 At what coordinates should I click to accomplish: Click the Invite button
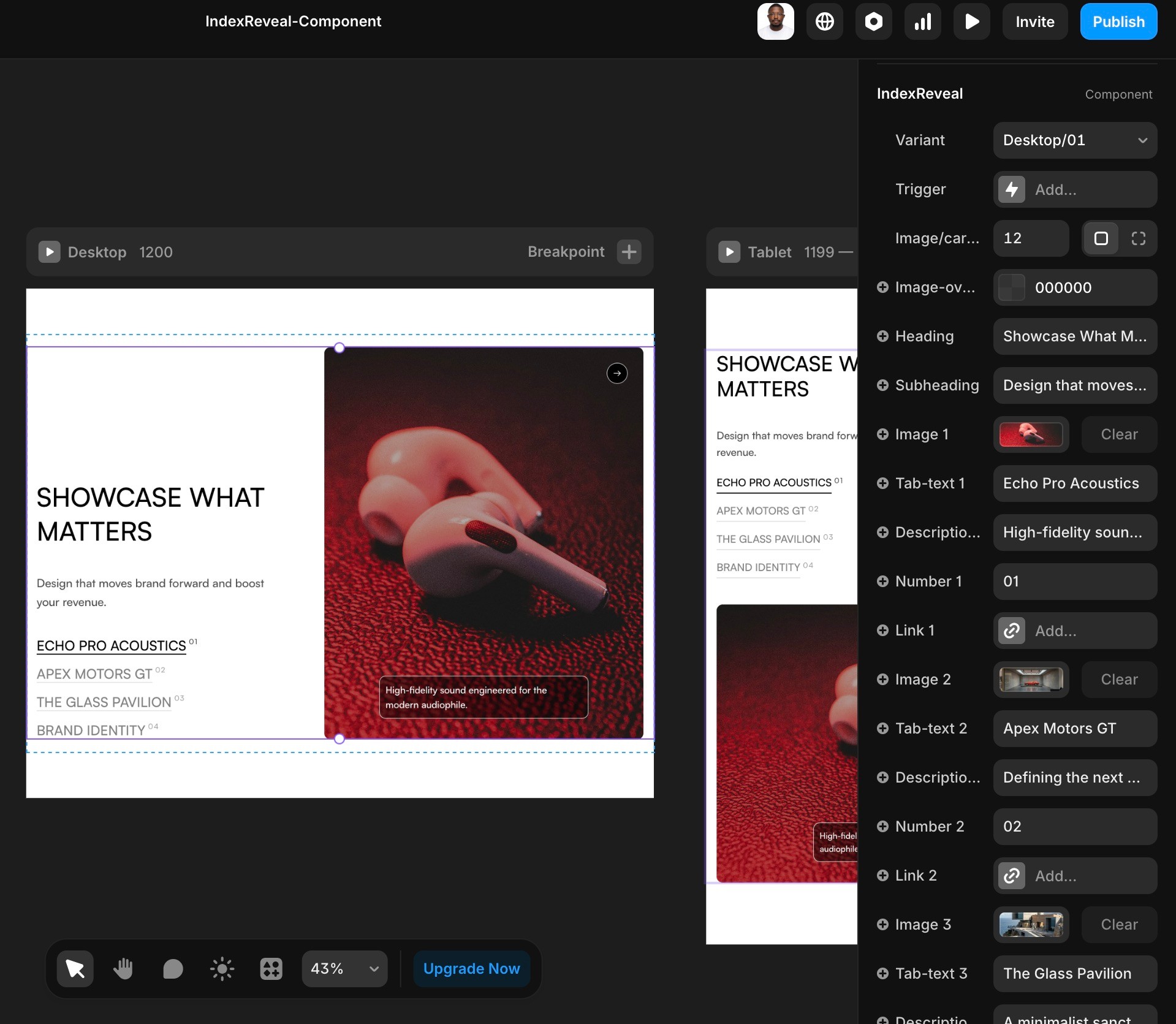click(x=1034, y=21)
